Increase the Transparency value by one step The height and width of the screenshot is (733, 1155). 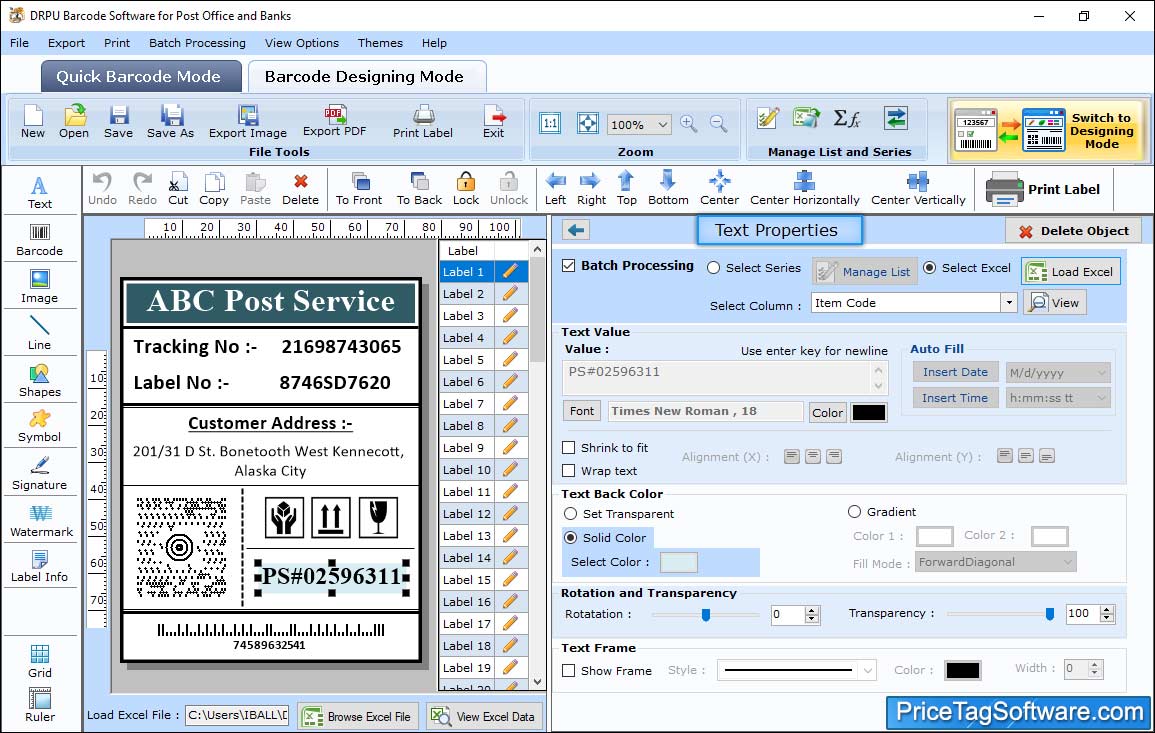tap(1106, 609)
